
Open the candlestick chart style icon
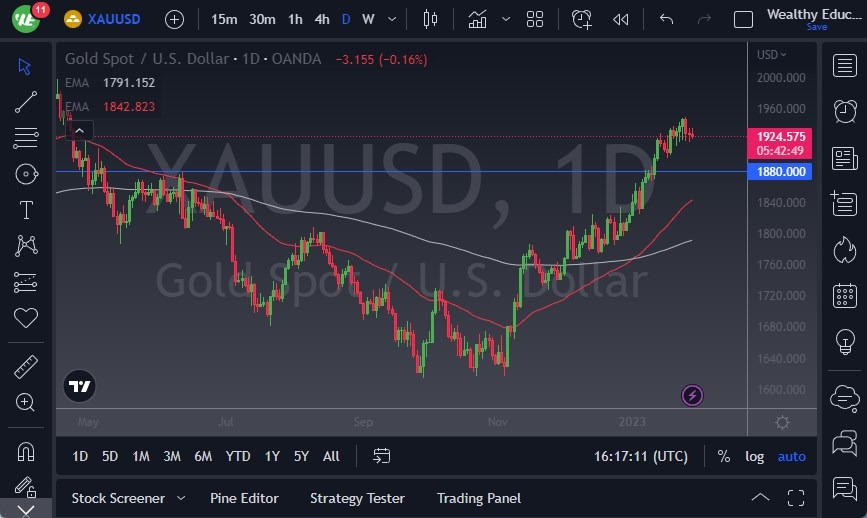click(431, 19)
